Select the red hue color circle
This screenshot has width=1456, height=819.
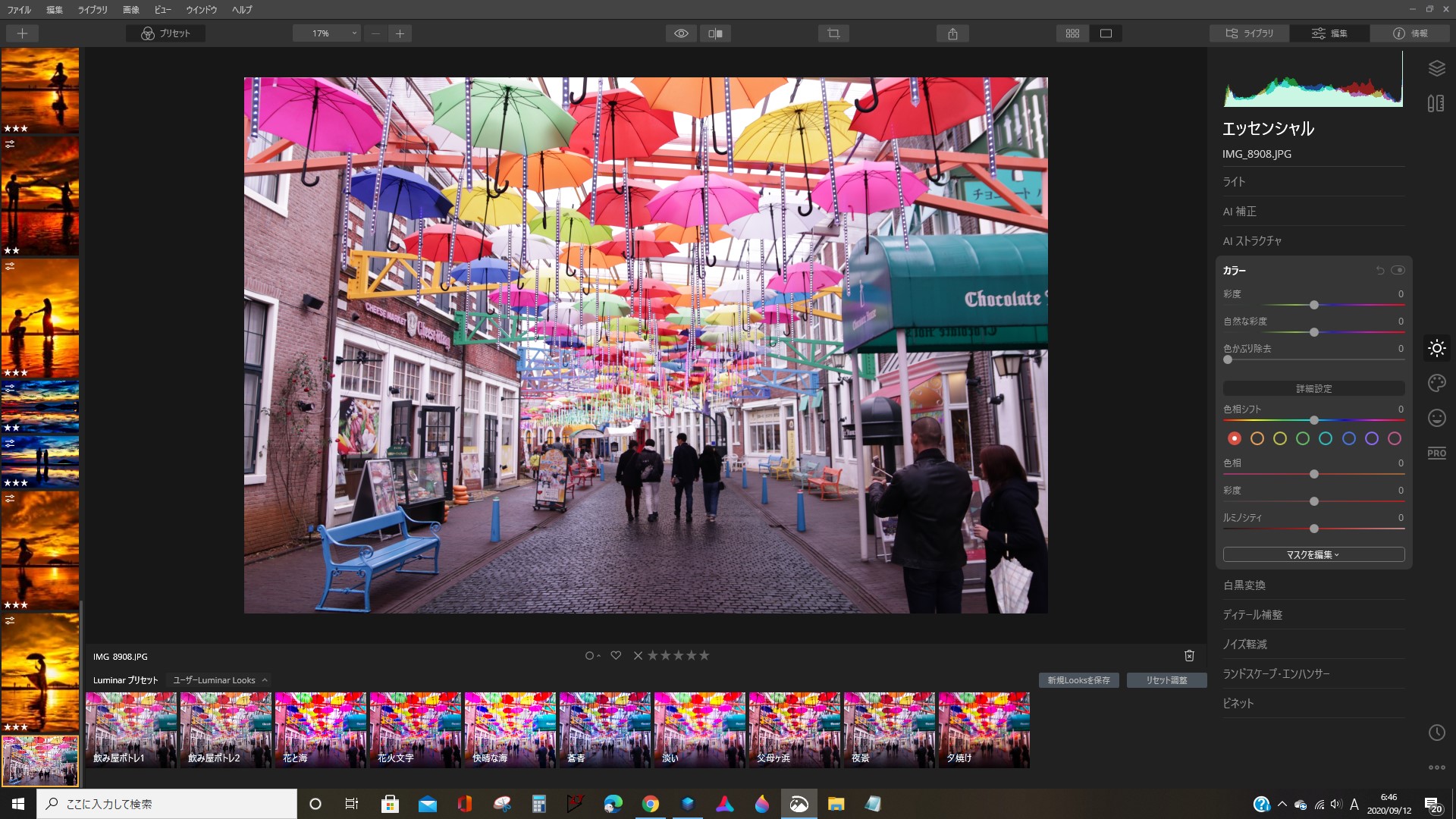pos(1235,438)
